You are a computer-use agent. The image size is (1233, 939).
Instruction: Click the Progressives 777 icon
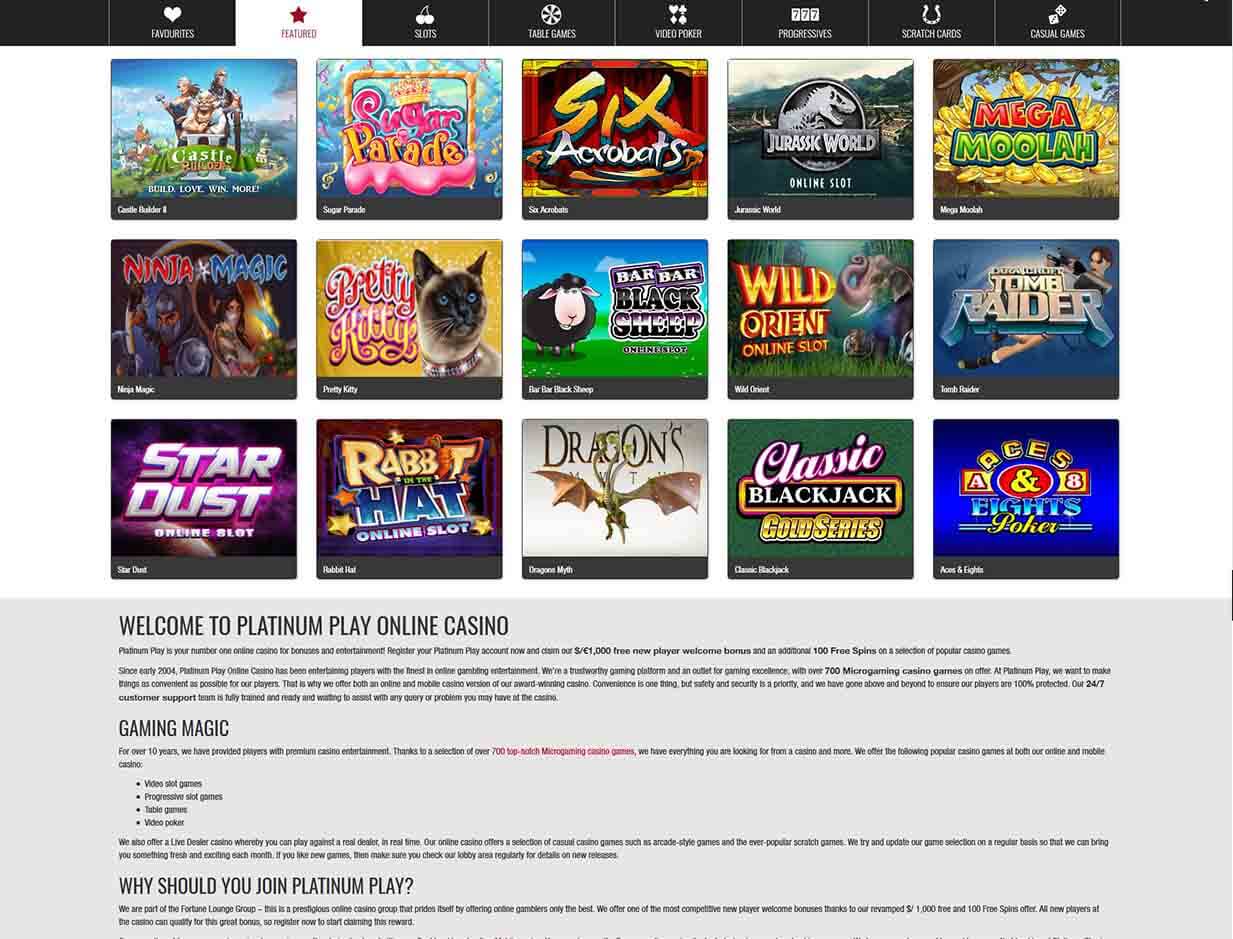804,15
